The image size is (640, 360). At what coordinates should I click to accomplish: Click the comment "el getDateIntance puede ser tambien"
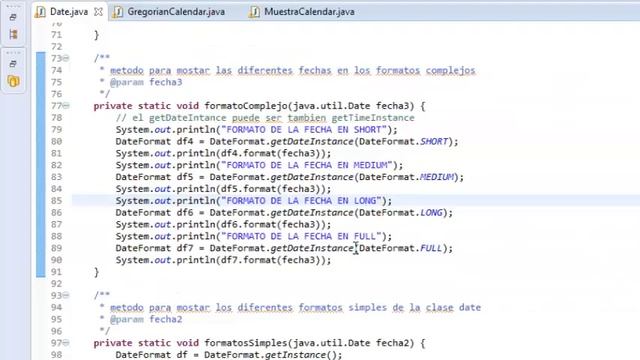coord(229,118)
